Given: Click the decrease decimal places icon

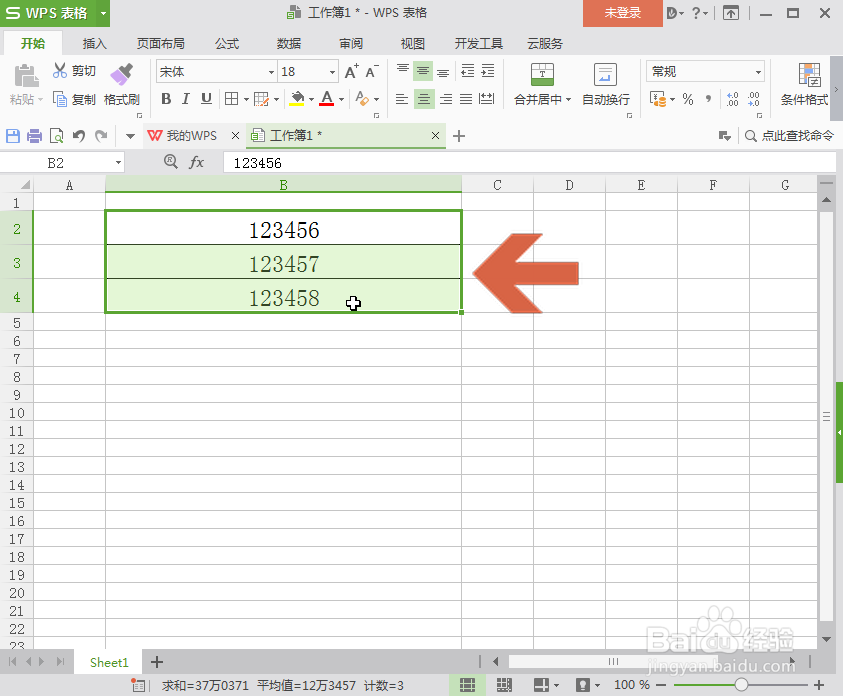Looking at the screenshot, I should [753, 99].
